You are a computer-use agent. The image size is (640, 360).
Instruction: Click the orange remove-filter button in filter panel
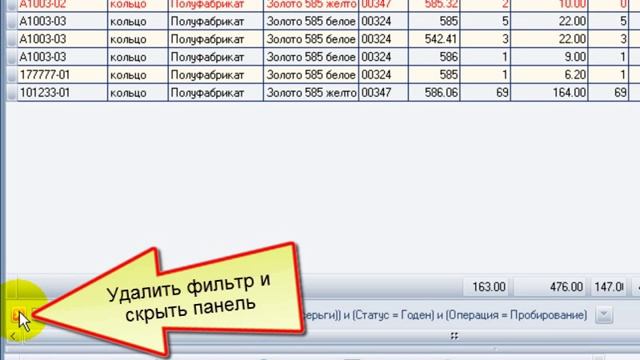[x=18, y=315]
